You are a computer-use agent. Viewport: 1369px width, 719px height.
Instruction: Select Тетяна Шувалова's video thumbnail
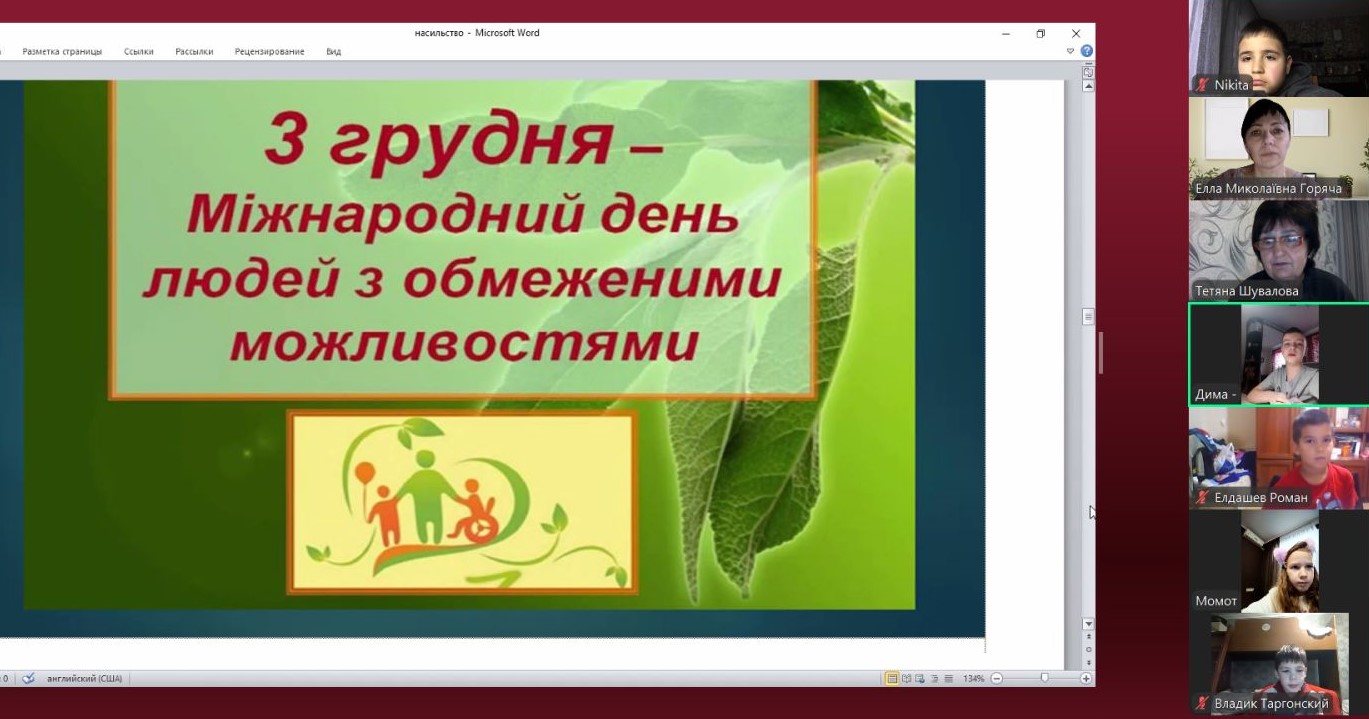tap(1278, 250)
